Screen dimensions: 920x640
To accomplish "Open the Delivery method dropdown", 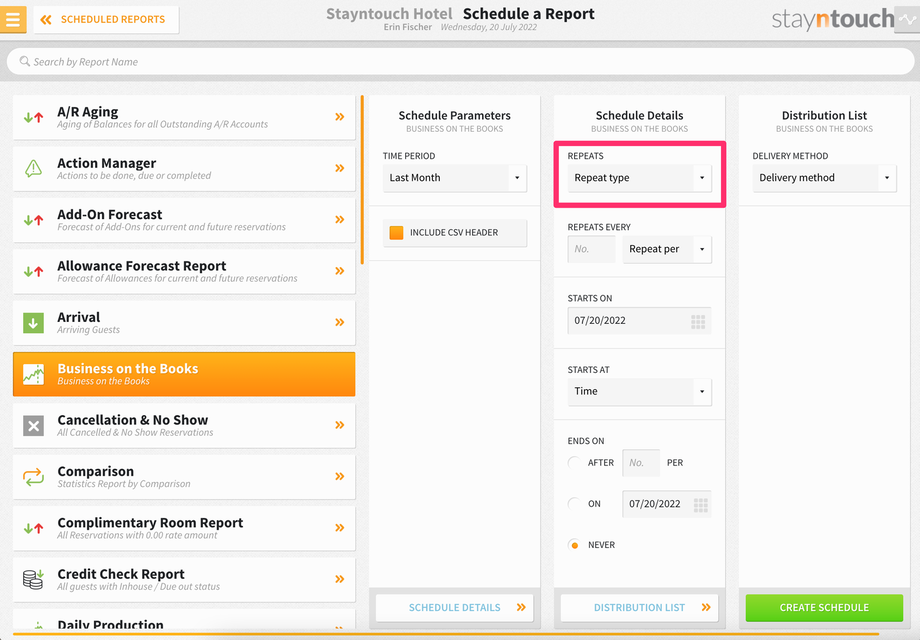I will click(824, 178).
